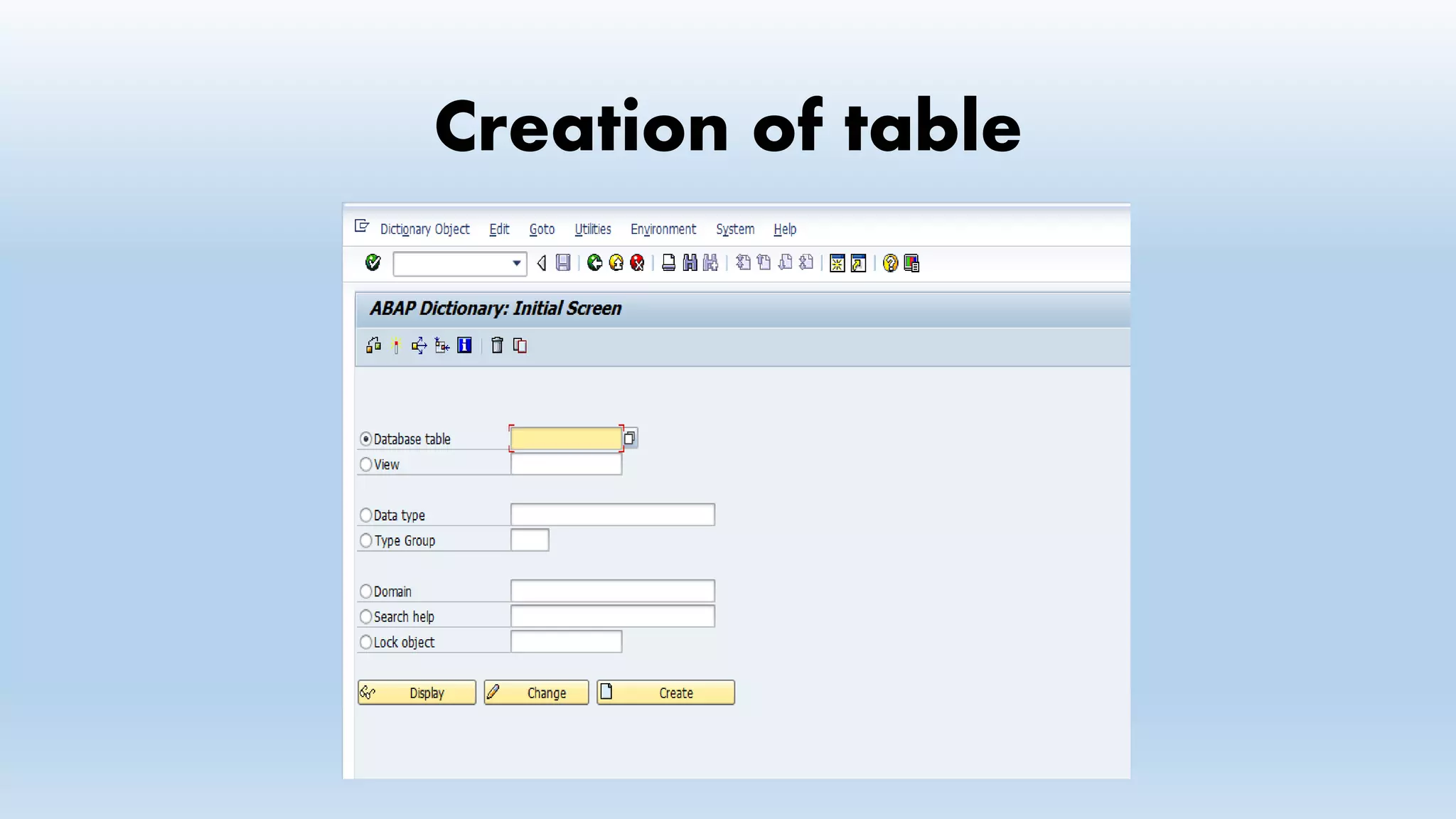Click the Type Group input field
The height and width of the screenshot is (819, 1456).
click(x=530, y=540)
